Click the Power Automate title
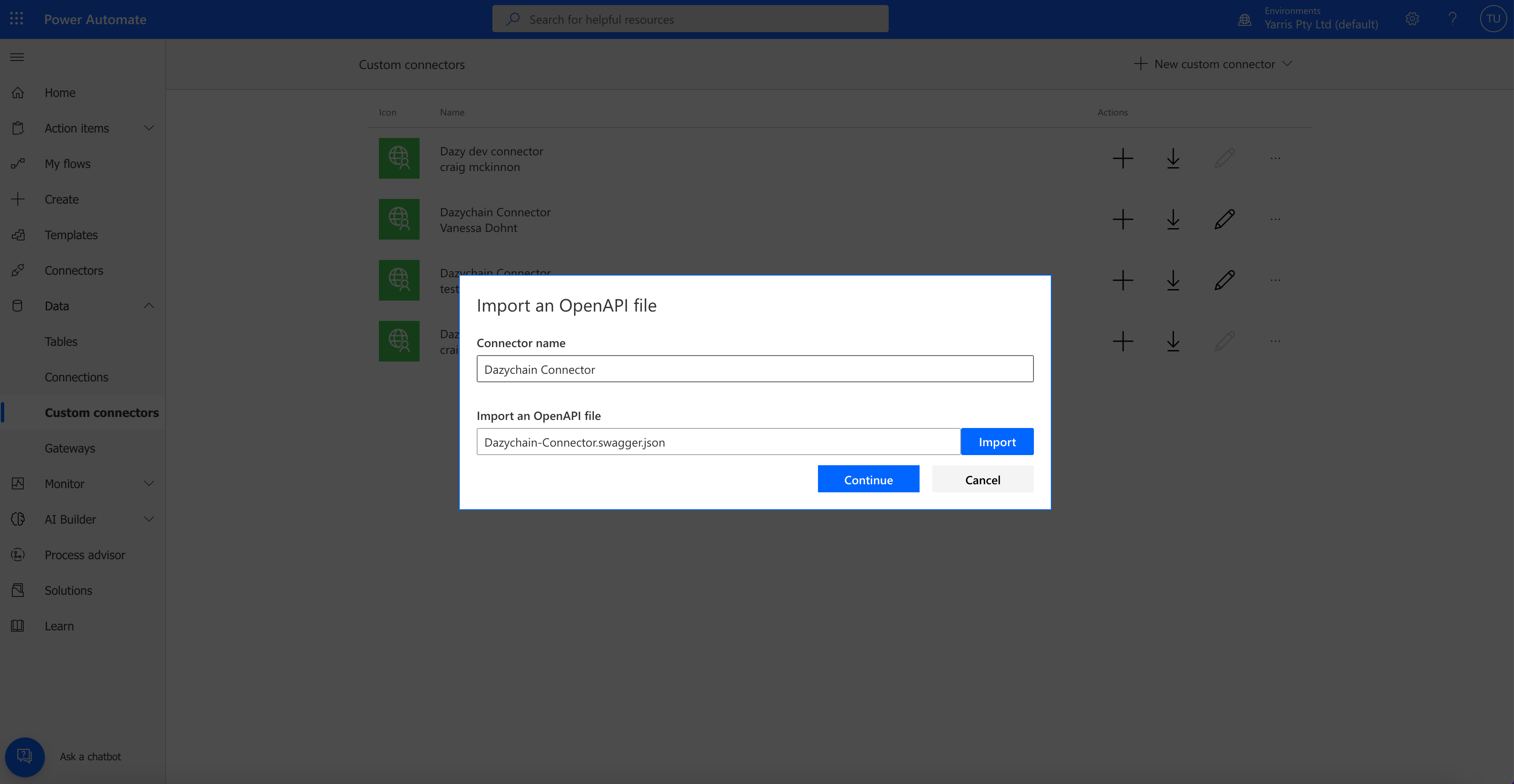 tap(95, 19)
